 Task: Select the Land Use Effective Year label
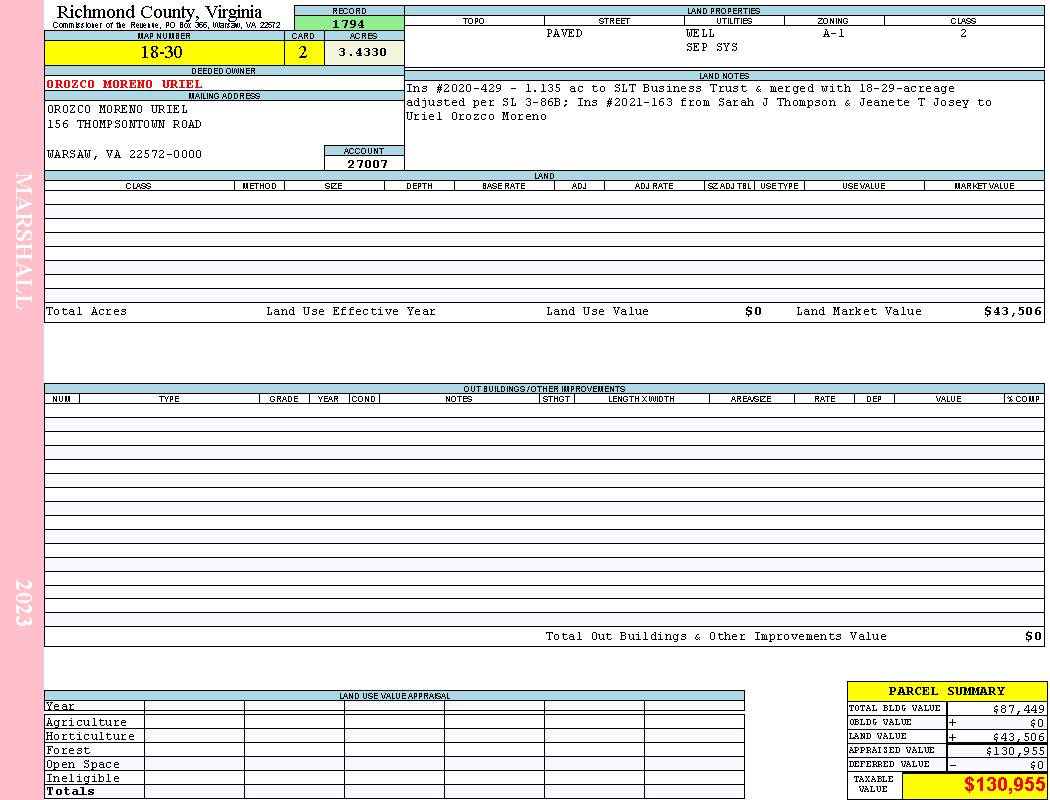(351, 311)
